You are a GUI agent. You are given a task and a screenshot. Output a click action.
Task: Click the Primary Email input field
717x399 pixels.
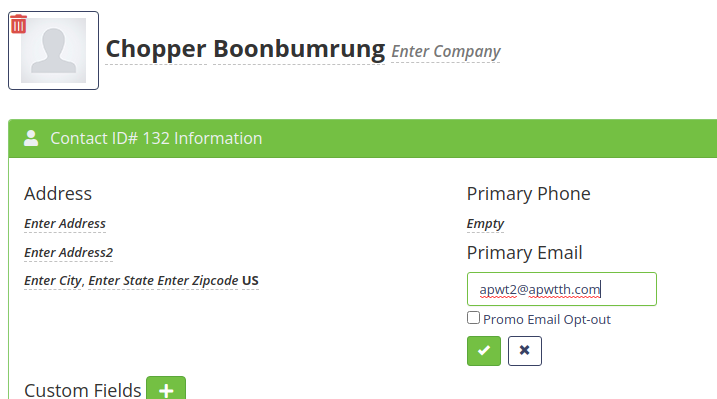pyautogui.click(x=562, y=289)
